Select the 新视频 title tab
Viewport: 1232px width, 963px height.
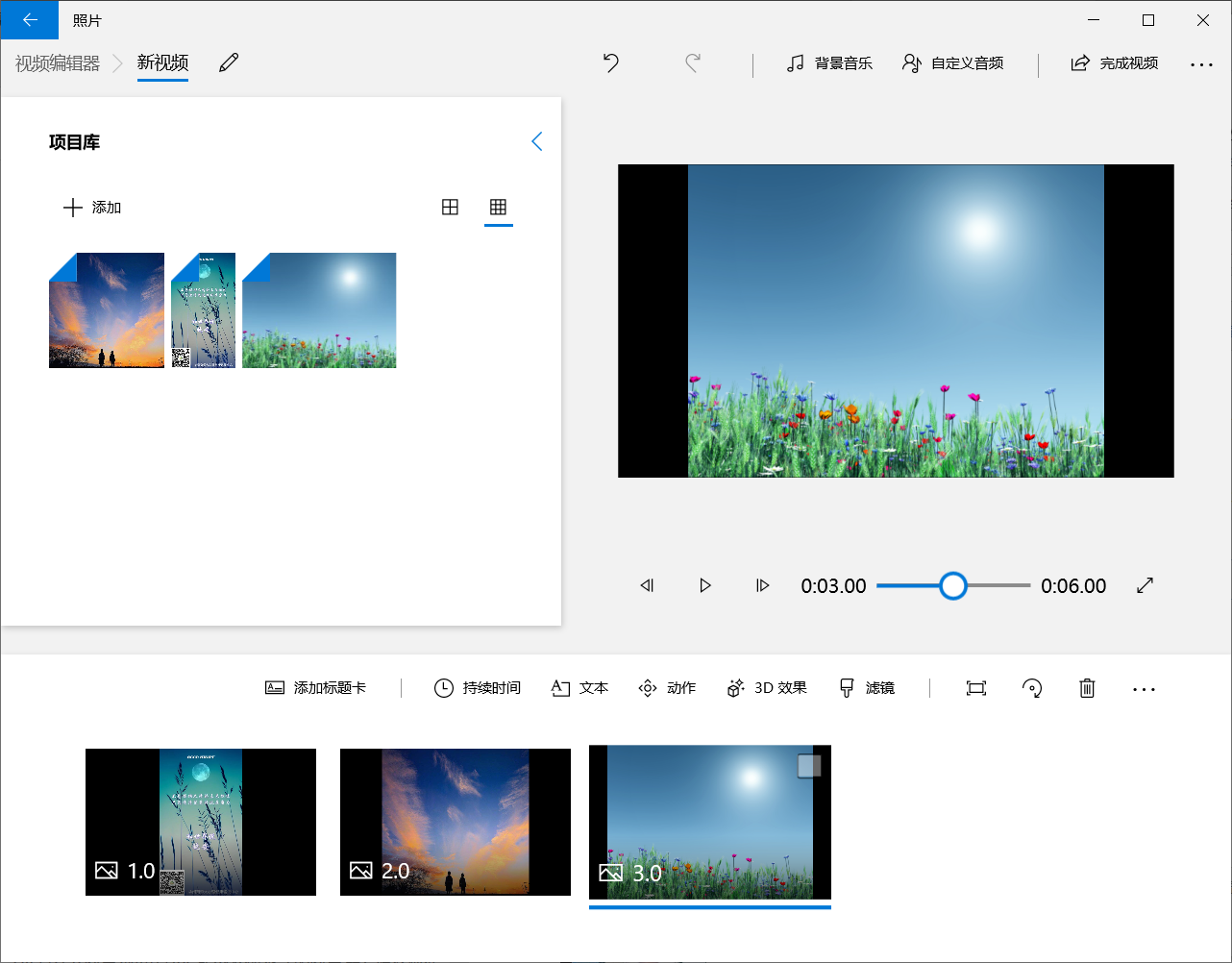click(162, 62)
